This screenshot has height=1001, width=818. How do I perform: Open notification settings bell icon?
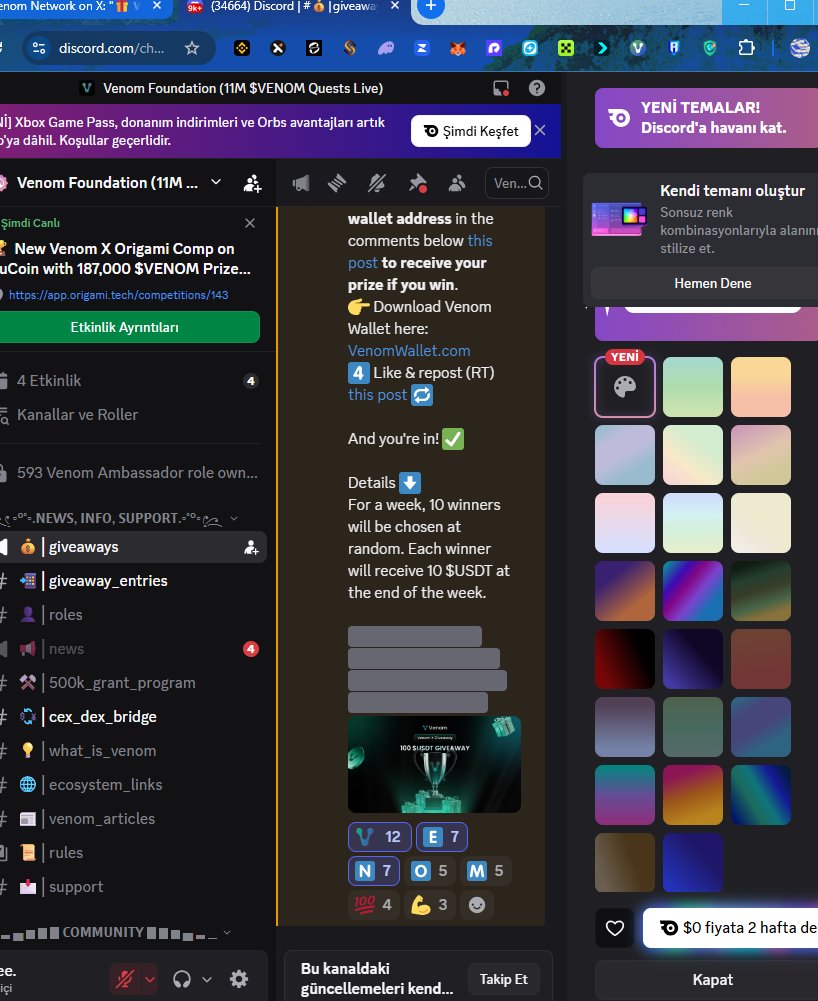click(x=377, y=184)
